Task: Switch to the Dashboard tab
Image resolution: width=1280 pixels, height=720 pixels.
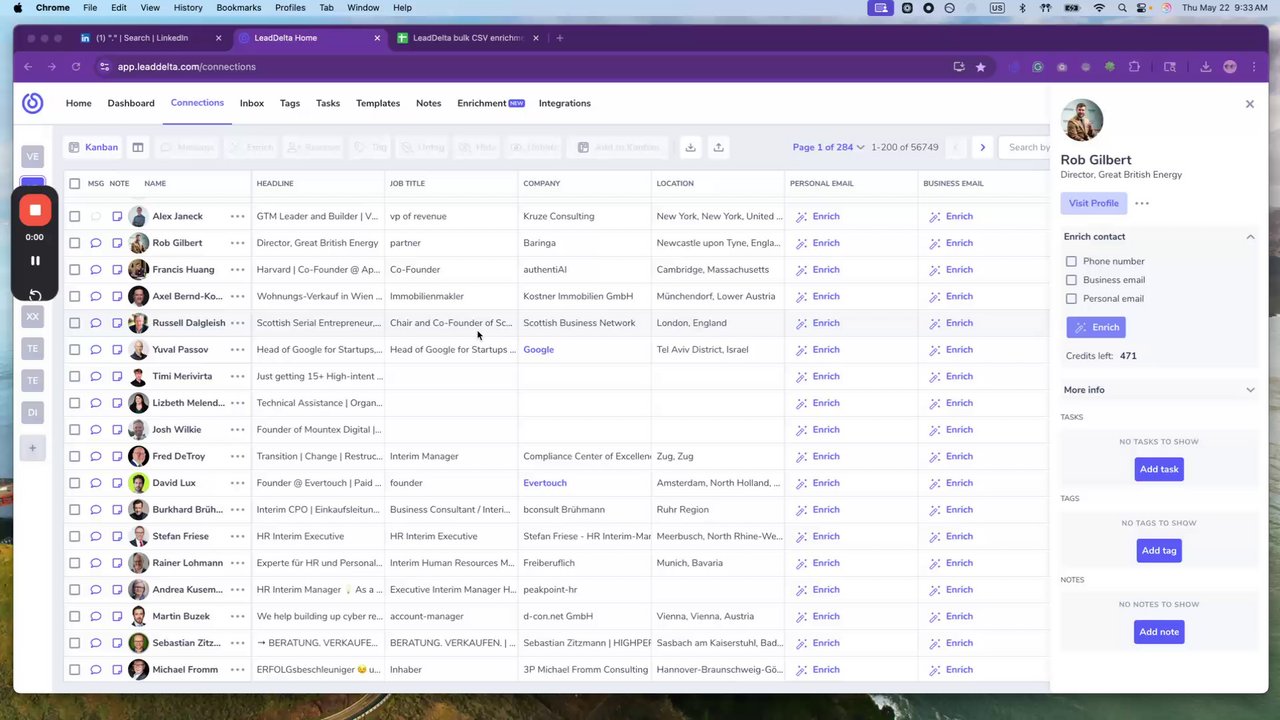Action: point(131,103)
